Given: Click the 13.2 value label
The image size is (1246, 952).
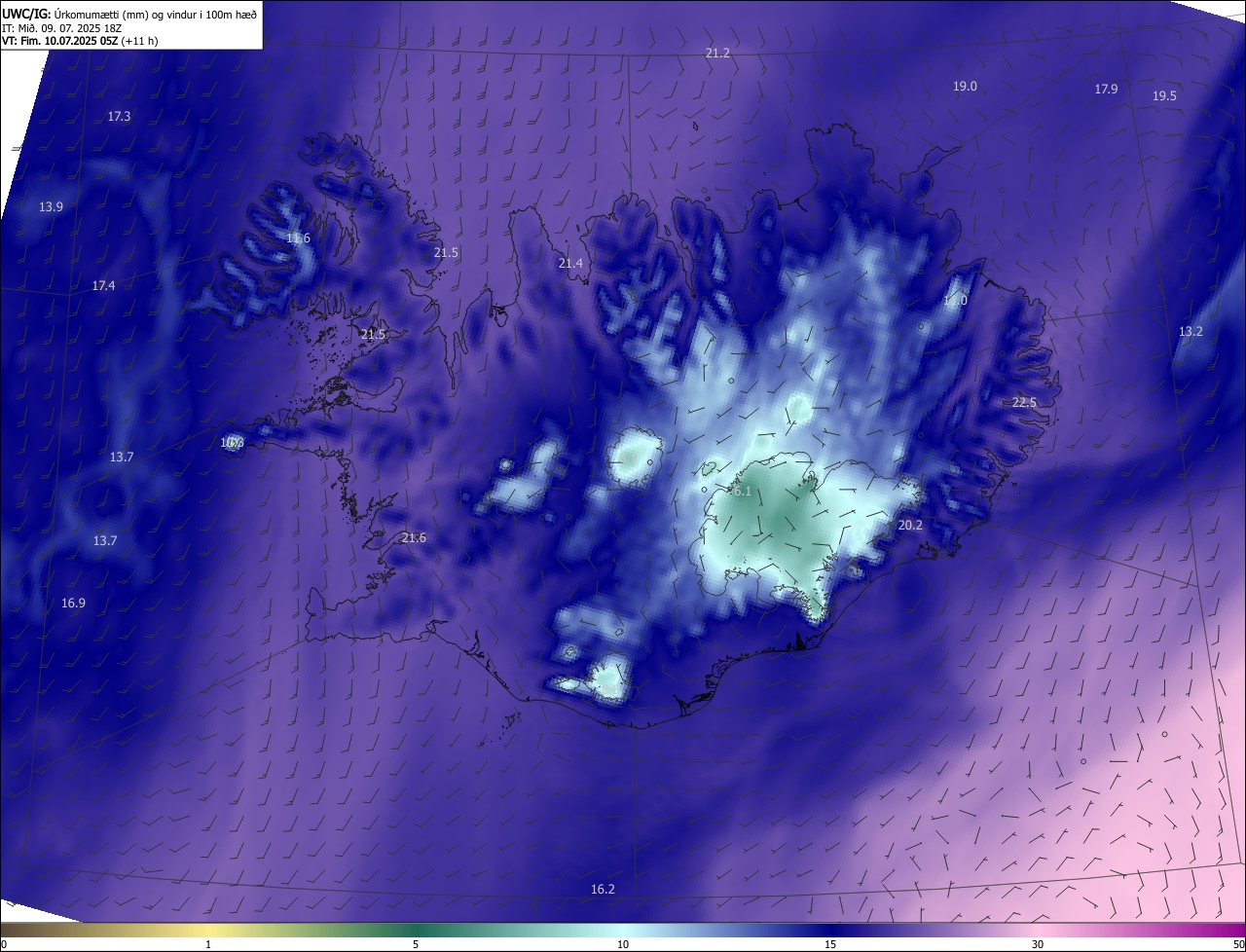Looking at the screenshot, I should [1191, 332].
